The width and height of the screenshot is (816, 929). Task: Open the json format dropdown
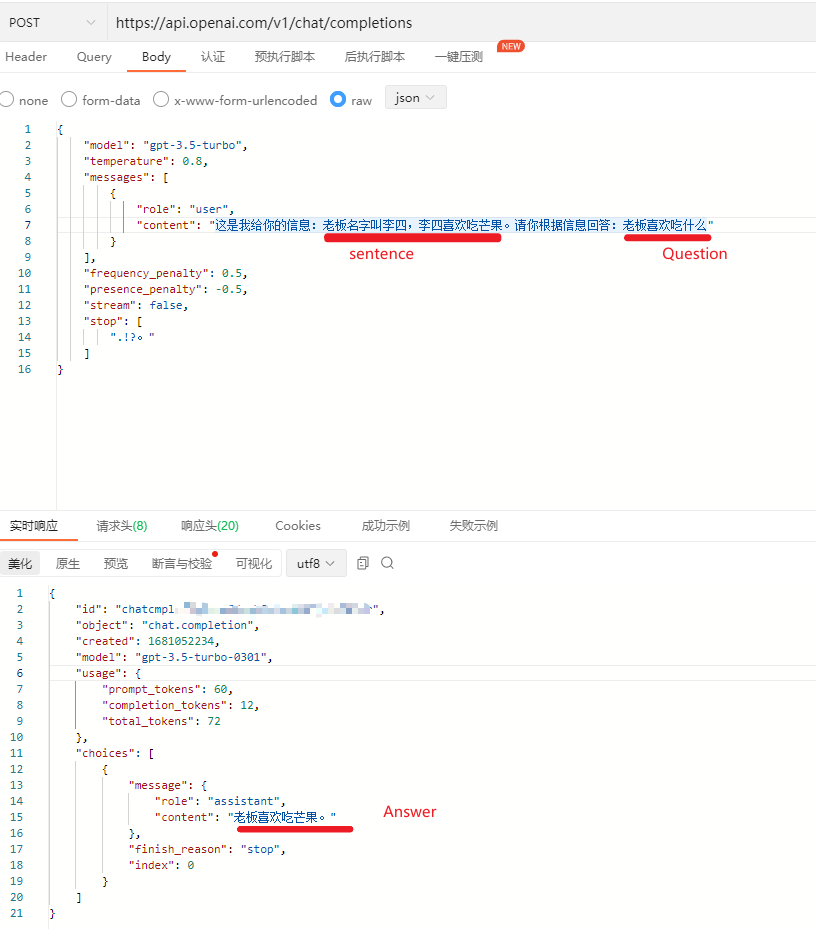point(415,98)
